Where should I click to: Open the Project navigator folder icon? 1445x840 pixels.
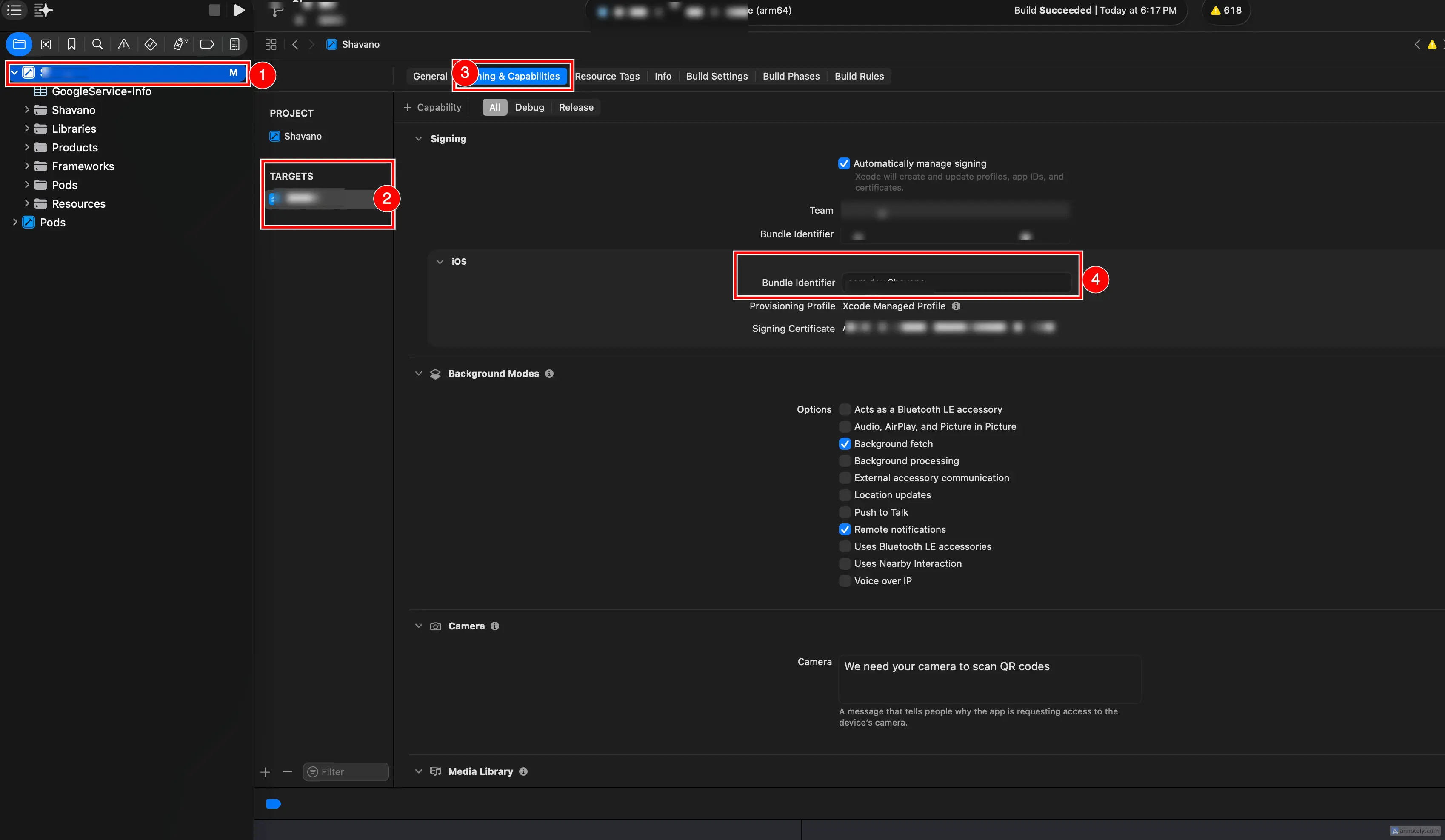[19, 44]
